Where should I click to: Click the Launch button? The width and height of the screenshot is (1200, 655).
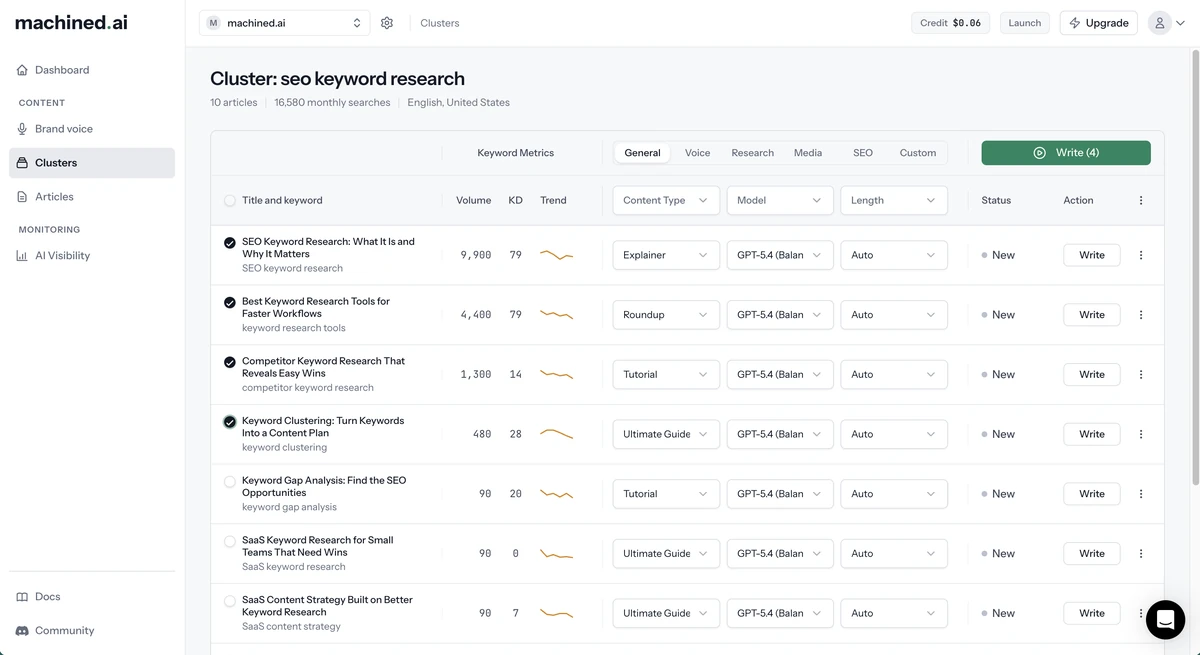click(x=1024, y=23)
